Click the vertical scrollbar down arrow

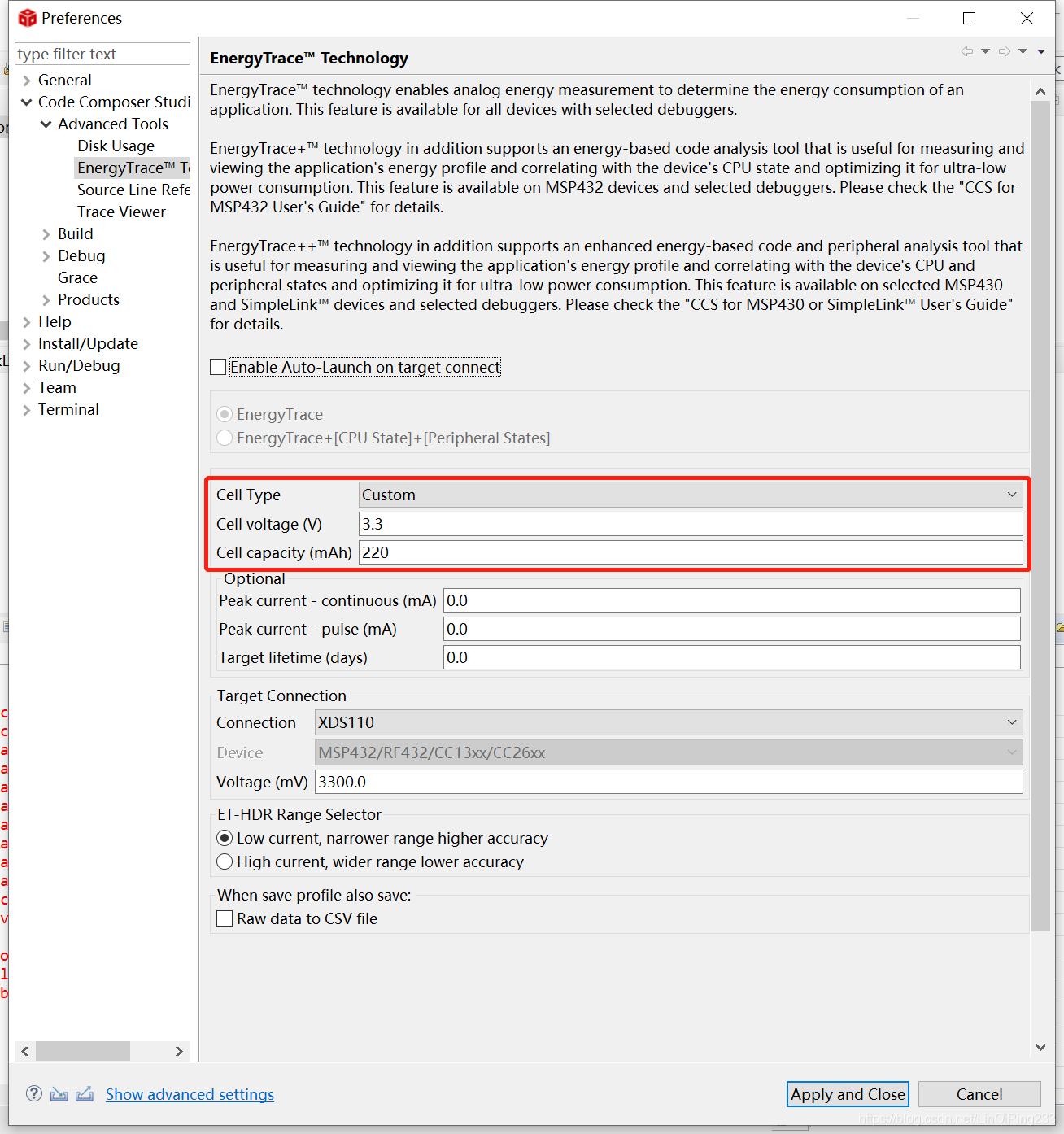[1040, 1047]
